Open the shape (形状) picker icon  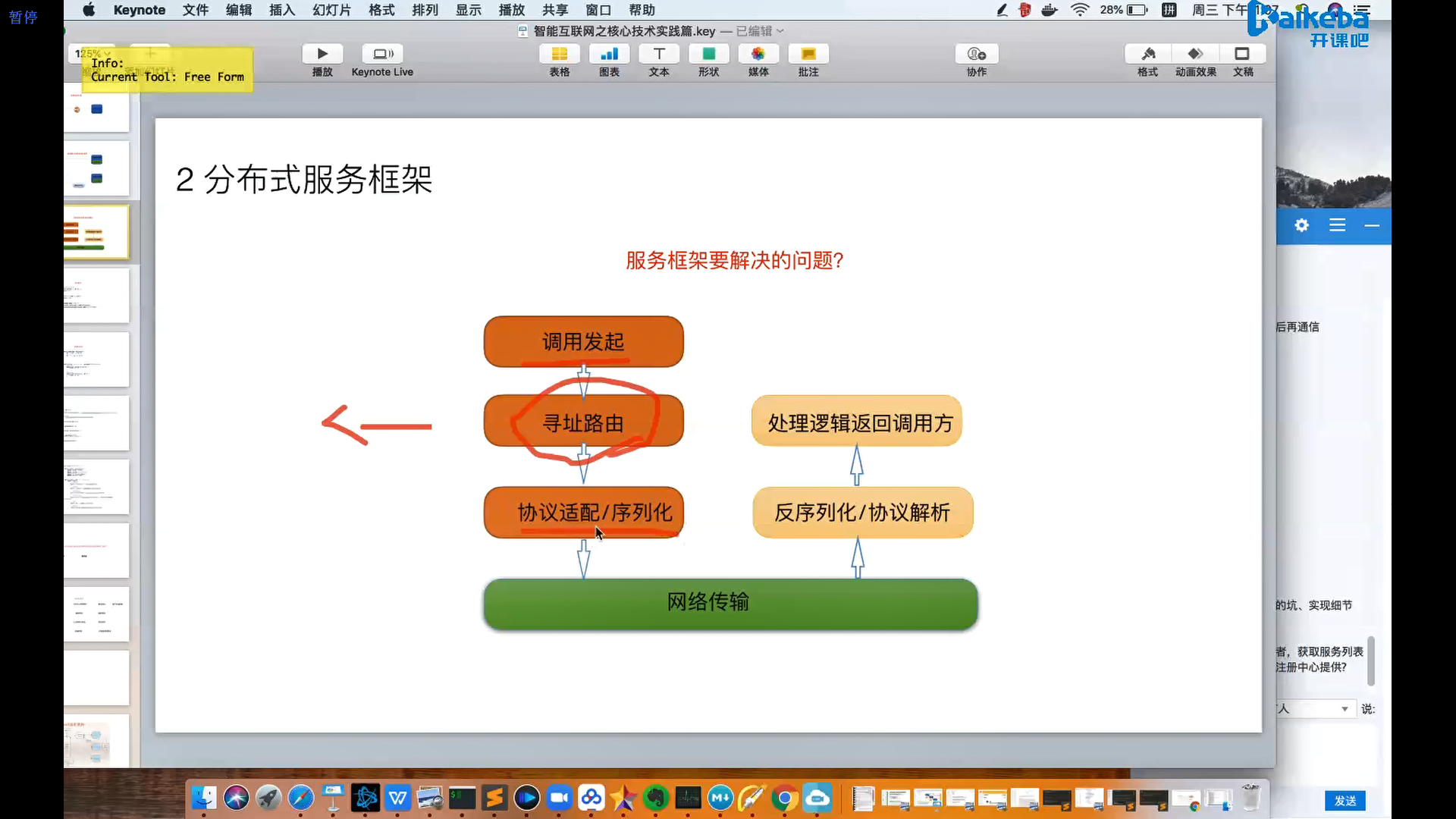click(708, 54)
